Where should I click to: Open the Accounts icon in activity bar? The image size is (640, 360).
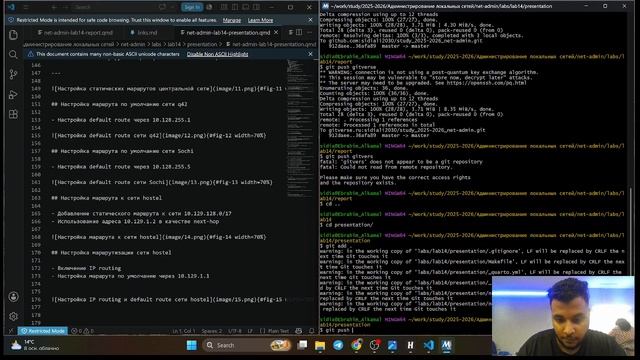pyautogui.click(x=13, y=297)
